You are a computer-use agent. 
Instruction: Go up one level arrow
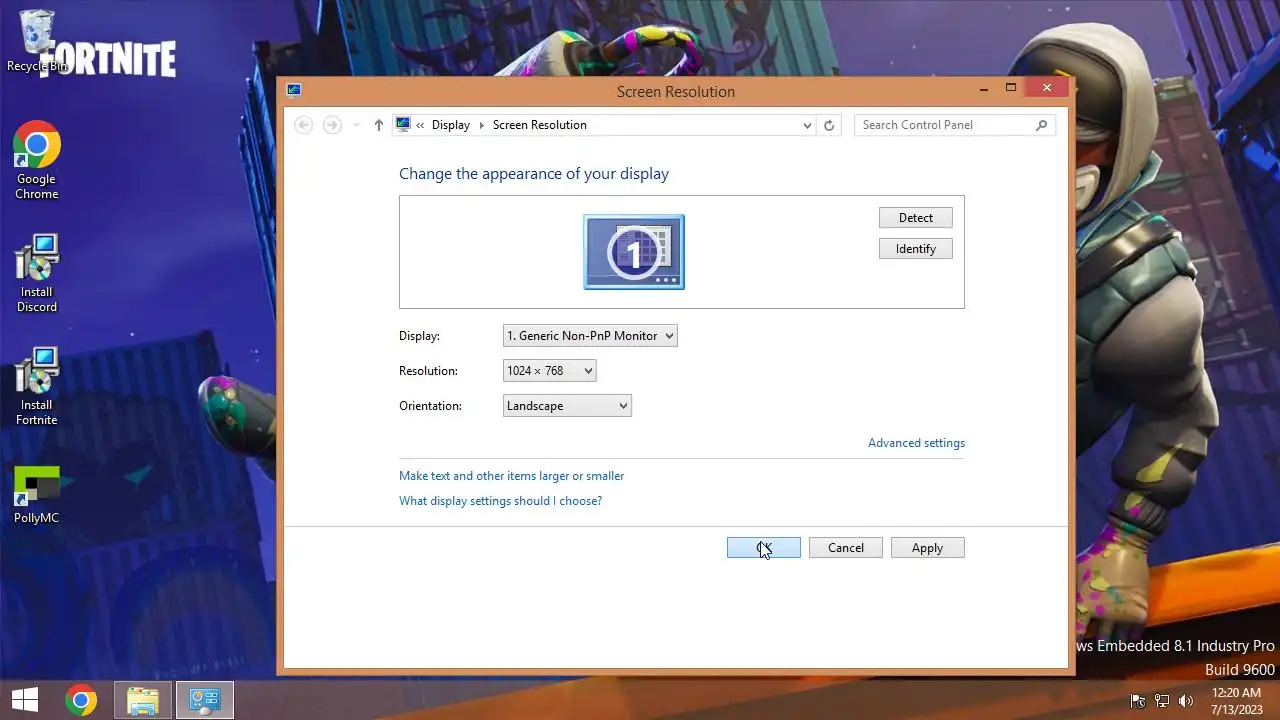click(x=378, y=125)
